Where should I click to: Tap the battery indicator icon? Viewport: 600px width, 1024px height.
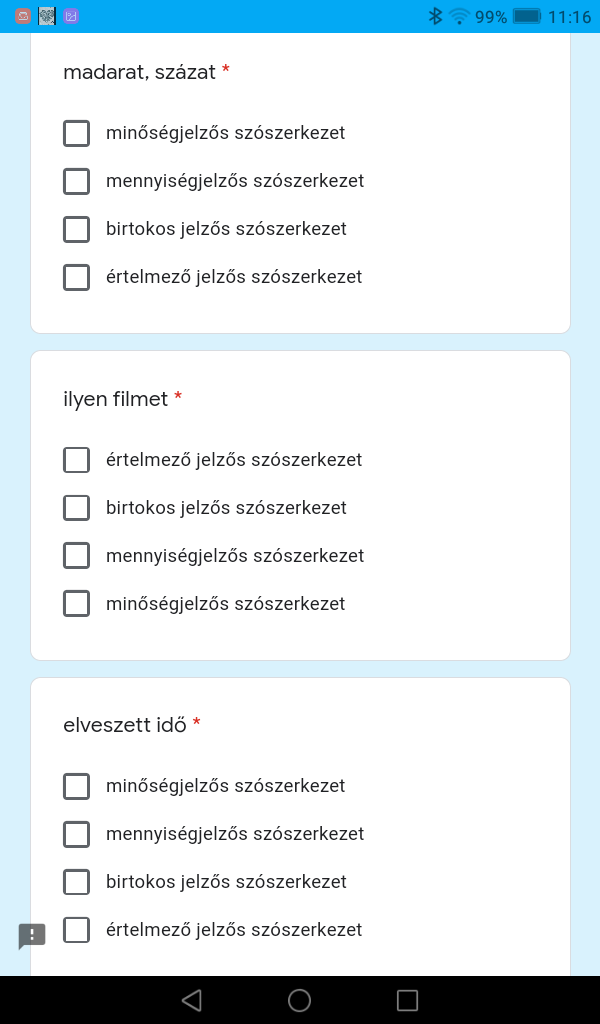[x=526, y=16]
